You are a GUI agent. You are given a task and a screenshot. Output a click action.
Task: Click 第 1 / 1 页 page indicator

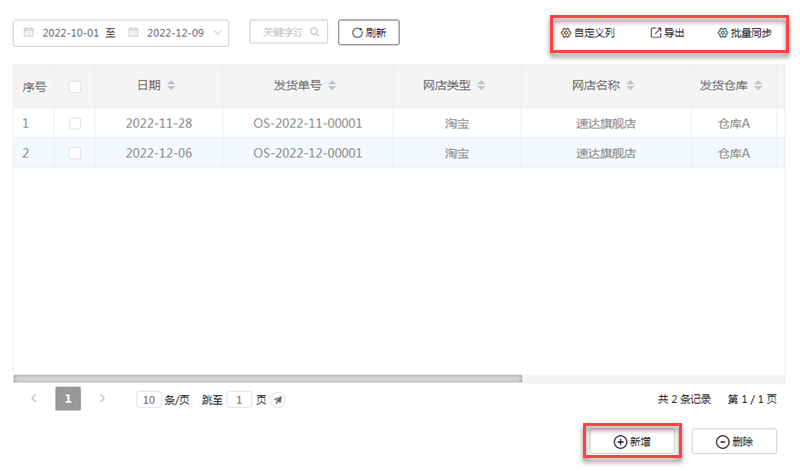click(x=752, y=399)
